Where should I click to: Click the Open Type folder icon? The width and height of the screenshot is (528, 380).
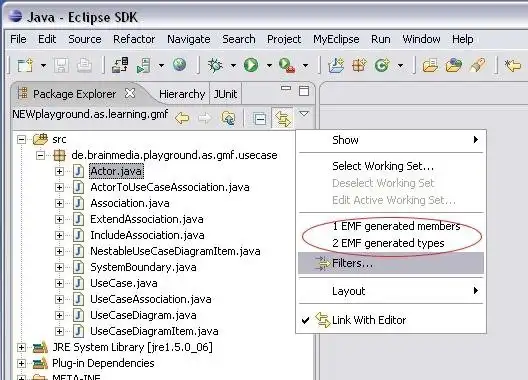(431, 65)
